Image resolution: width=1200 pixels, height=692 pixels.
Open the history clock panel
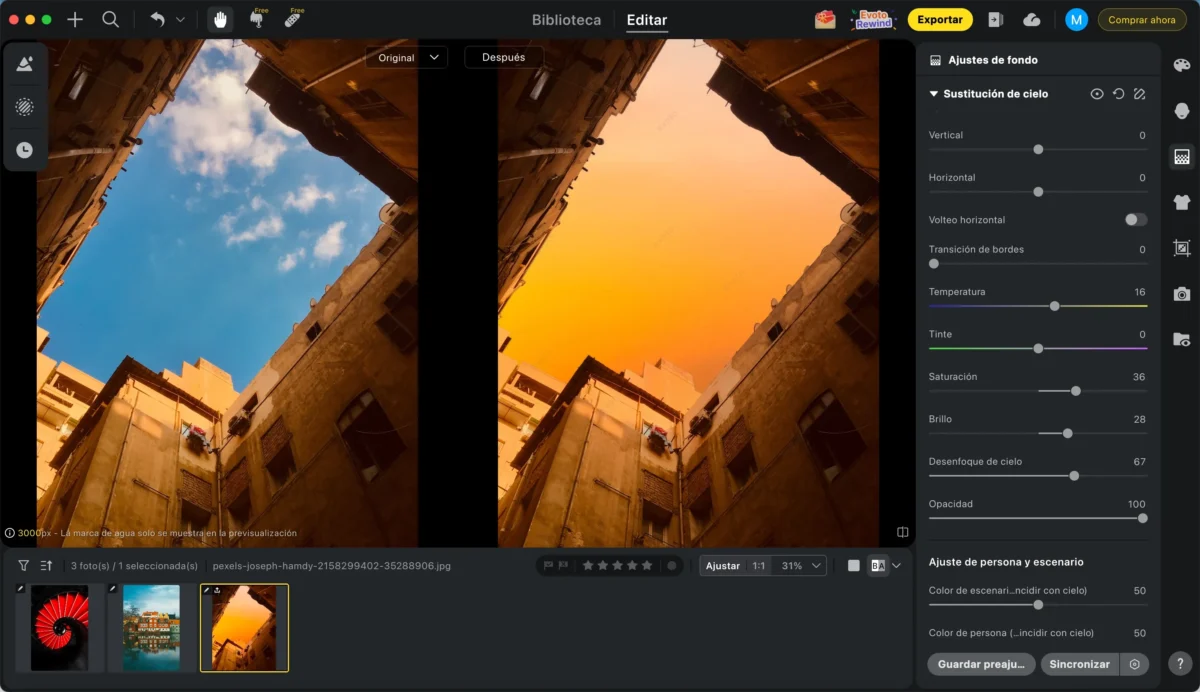(x=25, y=150)
